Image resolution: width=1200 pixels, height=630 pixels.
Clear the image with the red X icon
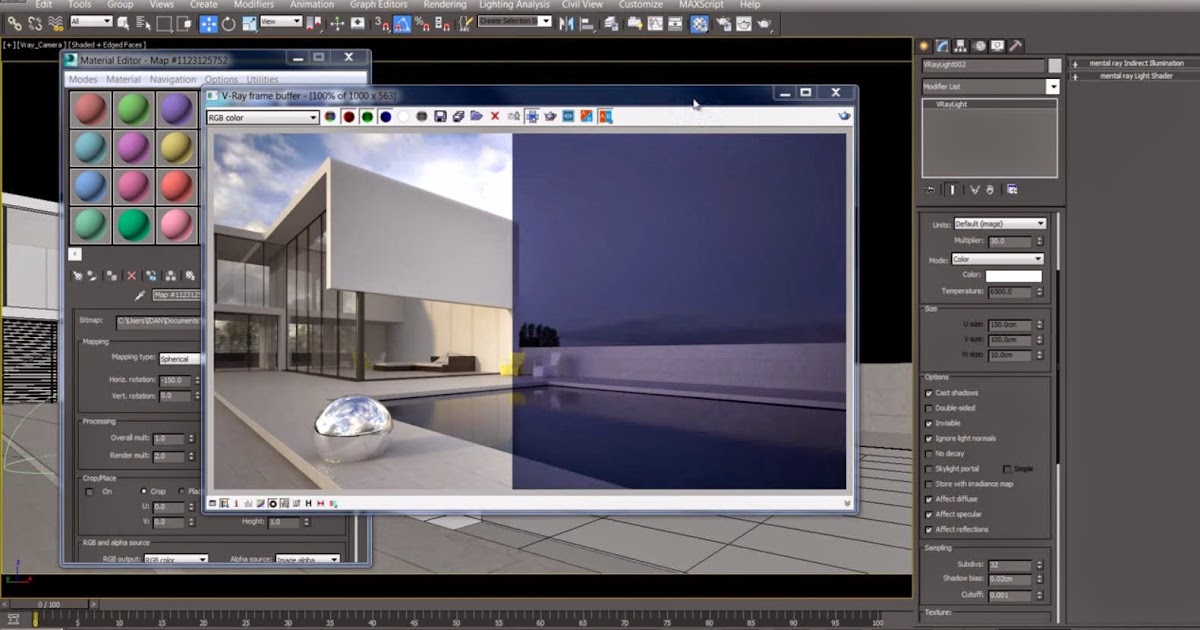tap(494, 117)
